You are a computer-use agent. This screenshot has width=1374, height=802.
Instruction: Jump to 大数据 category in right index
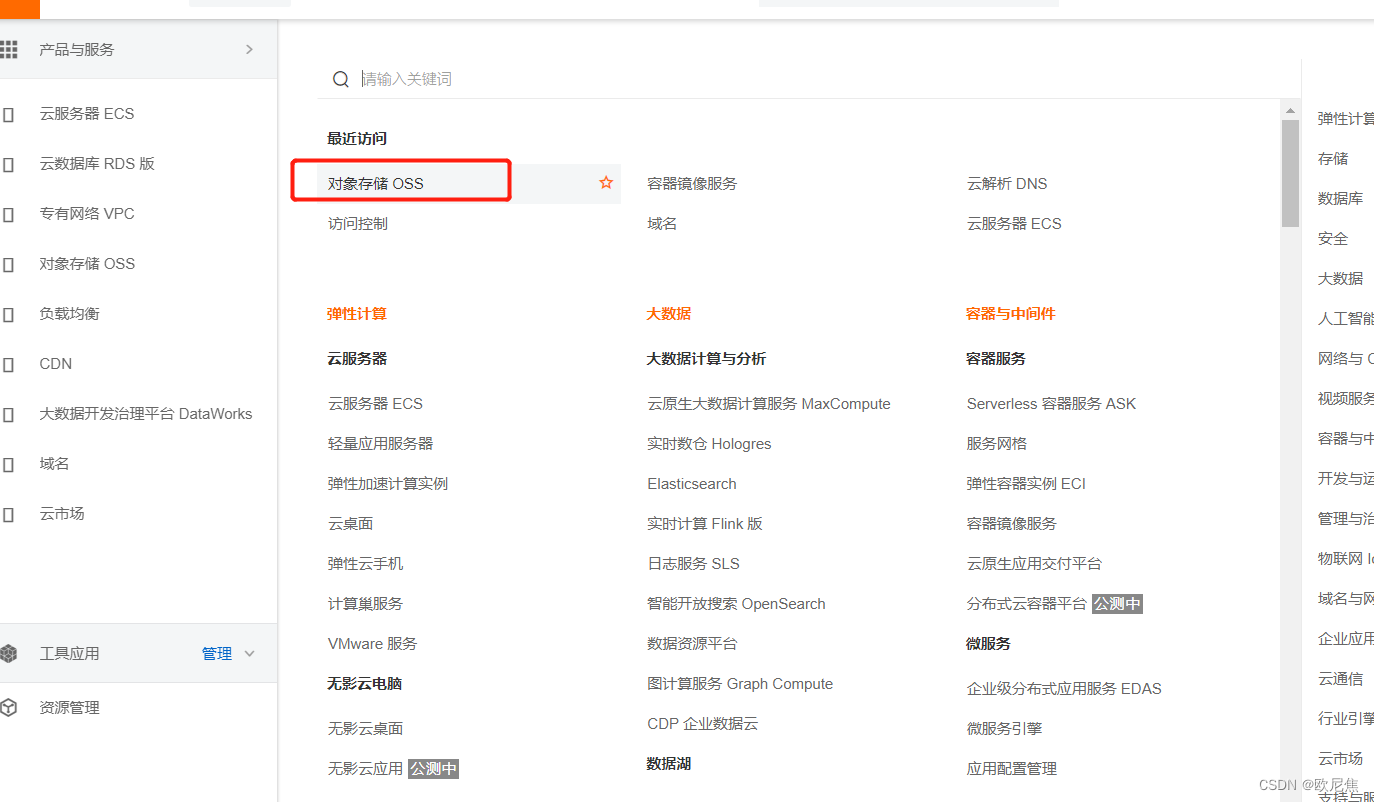pos(1340,278)
